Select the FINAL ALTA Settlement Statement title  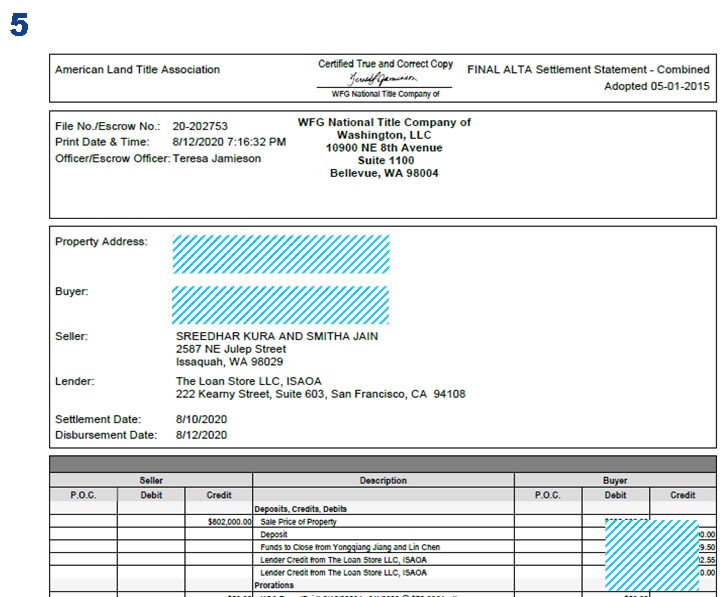(x=588, y=70)
